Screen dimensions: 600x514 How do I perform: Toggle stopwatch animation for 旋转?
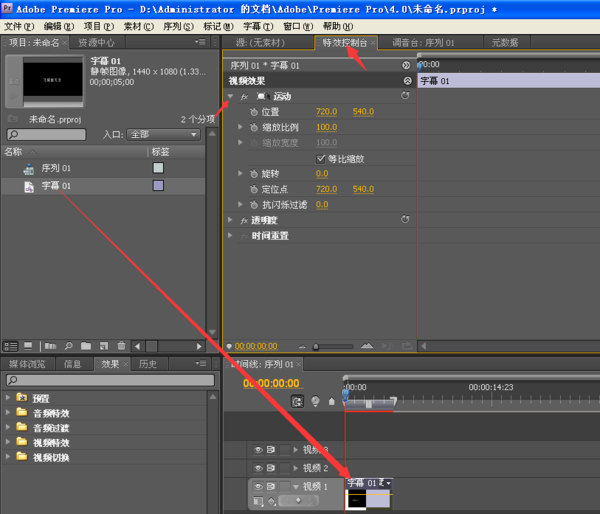coord(254,174)
